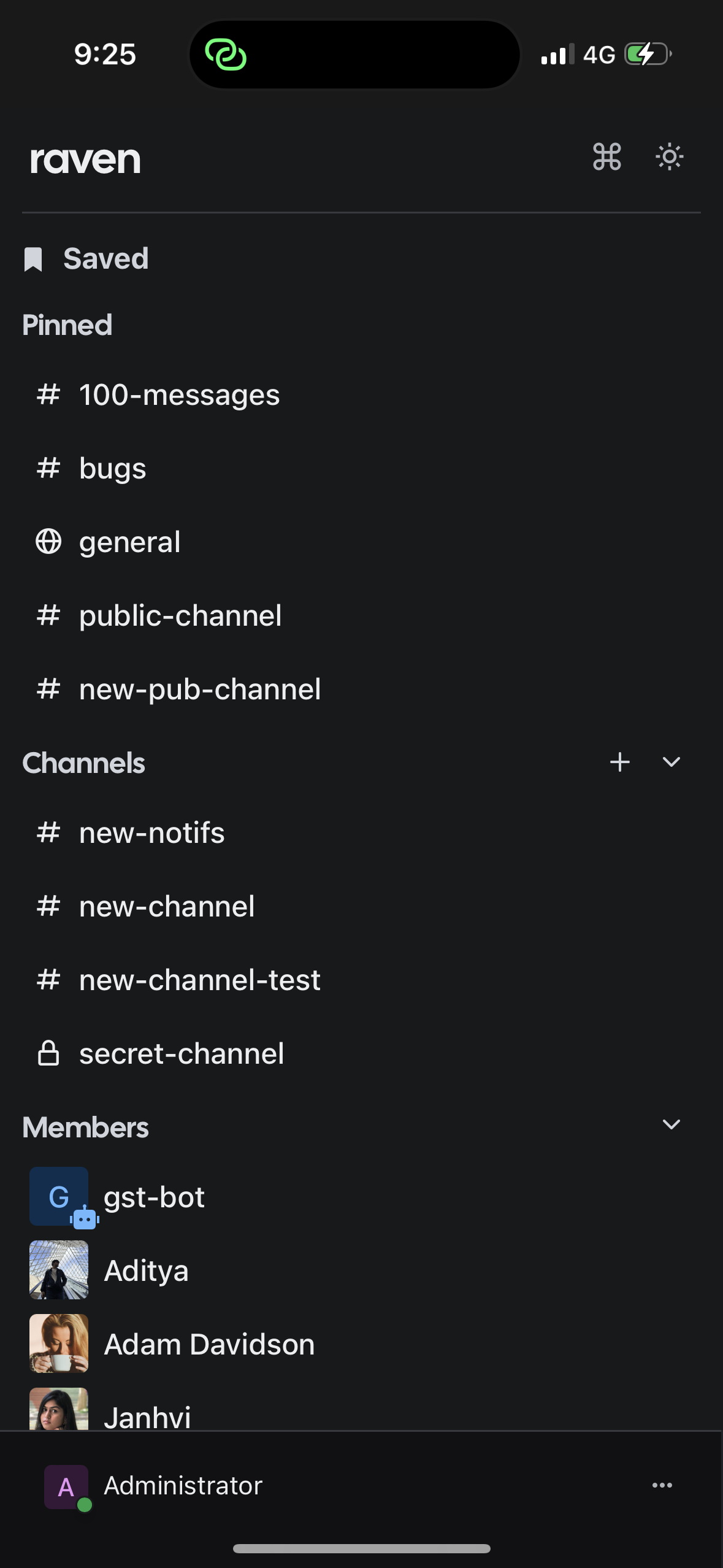Screen dimensions: 723x1568
Task: Tap the globe icon for general
Action: coord(48,542)
